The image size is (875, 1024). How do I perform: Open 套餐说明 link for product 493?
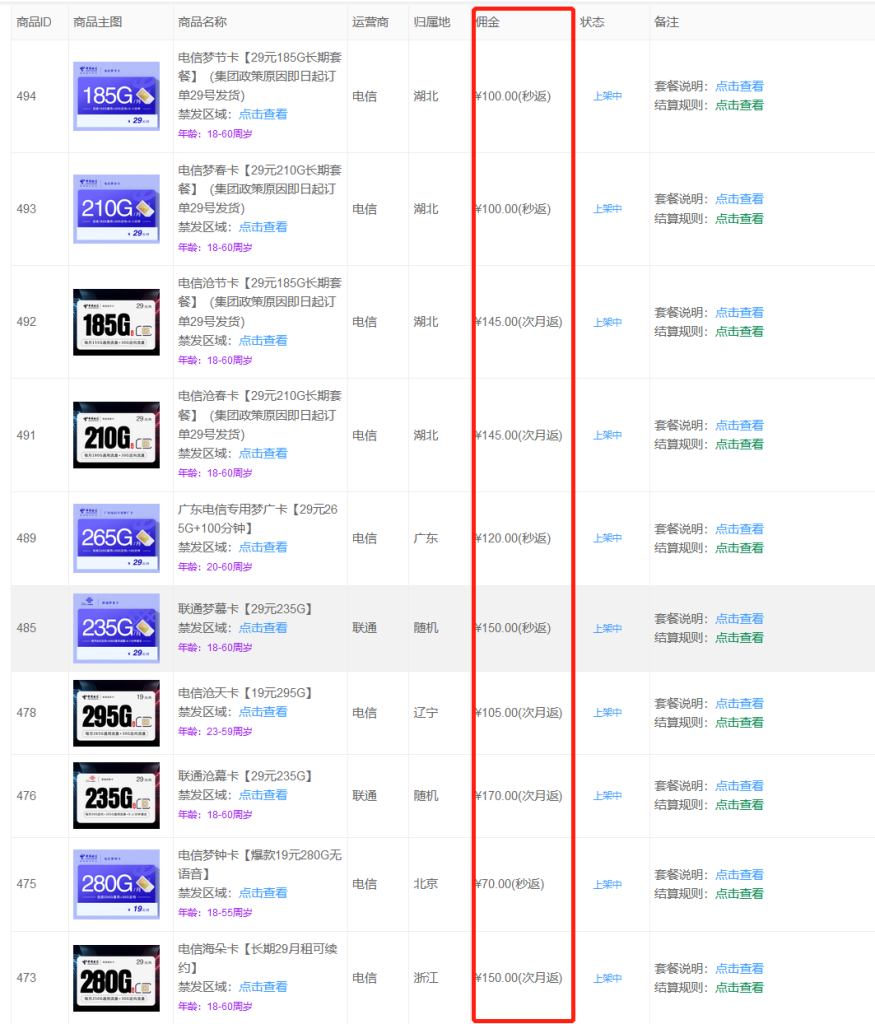click(x=739, y=199)
